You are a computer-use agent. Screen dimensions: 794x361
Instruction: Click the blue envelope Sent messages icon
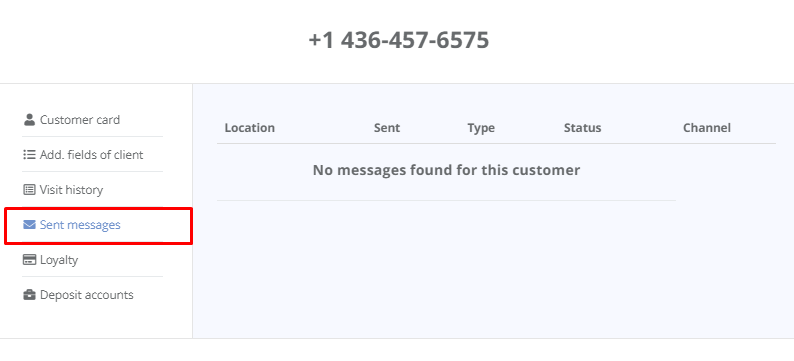click(x=29, y=225)
